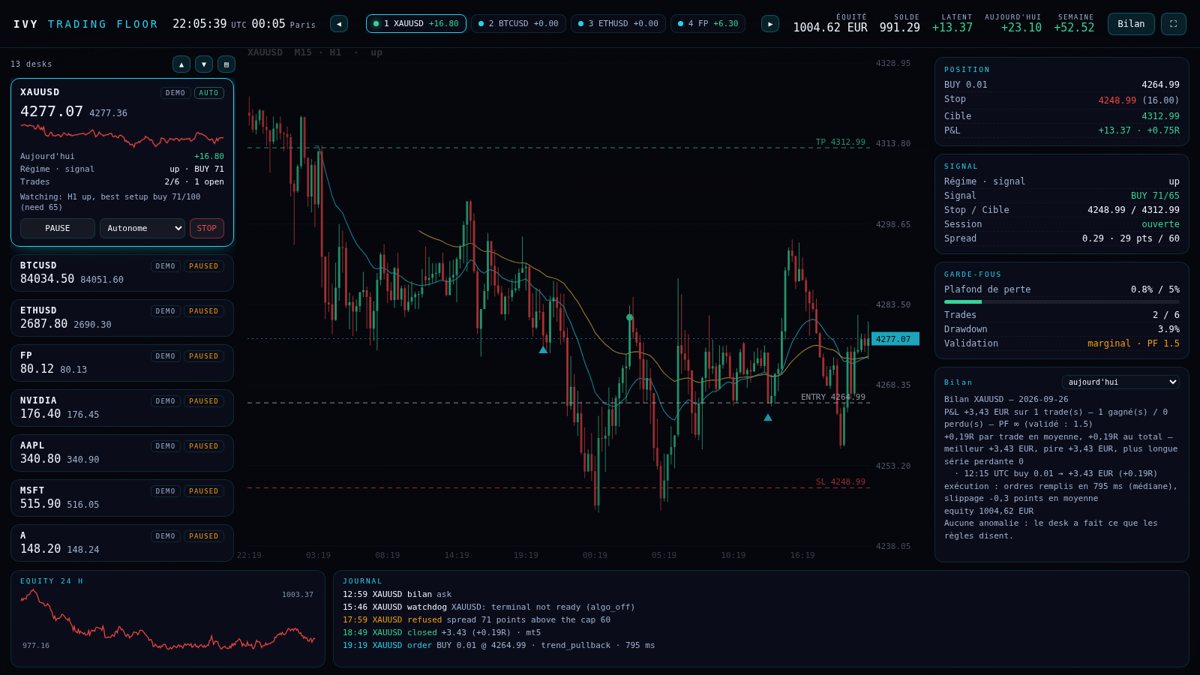The height and width of the screenshot is (675, 1200).
Task: Click the buy triangle marker near 00:19
Action: click(543, 349)
